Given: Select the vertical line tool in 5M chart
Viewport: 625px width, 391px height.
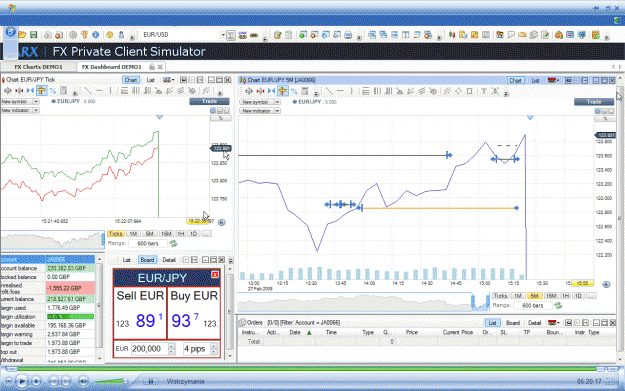Looking at the screenshot, I should pyautogui.click(x=352, y=91).
